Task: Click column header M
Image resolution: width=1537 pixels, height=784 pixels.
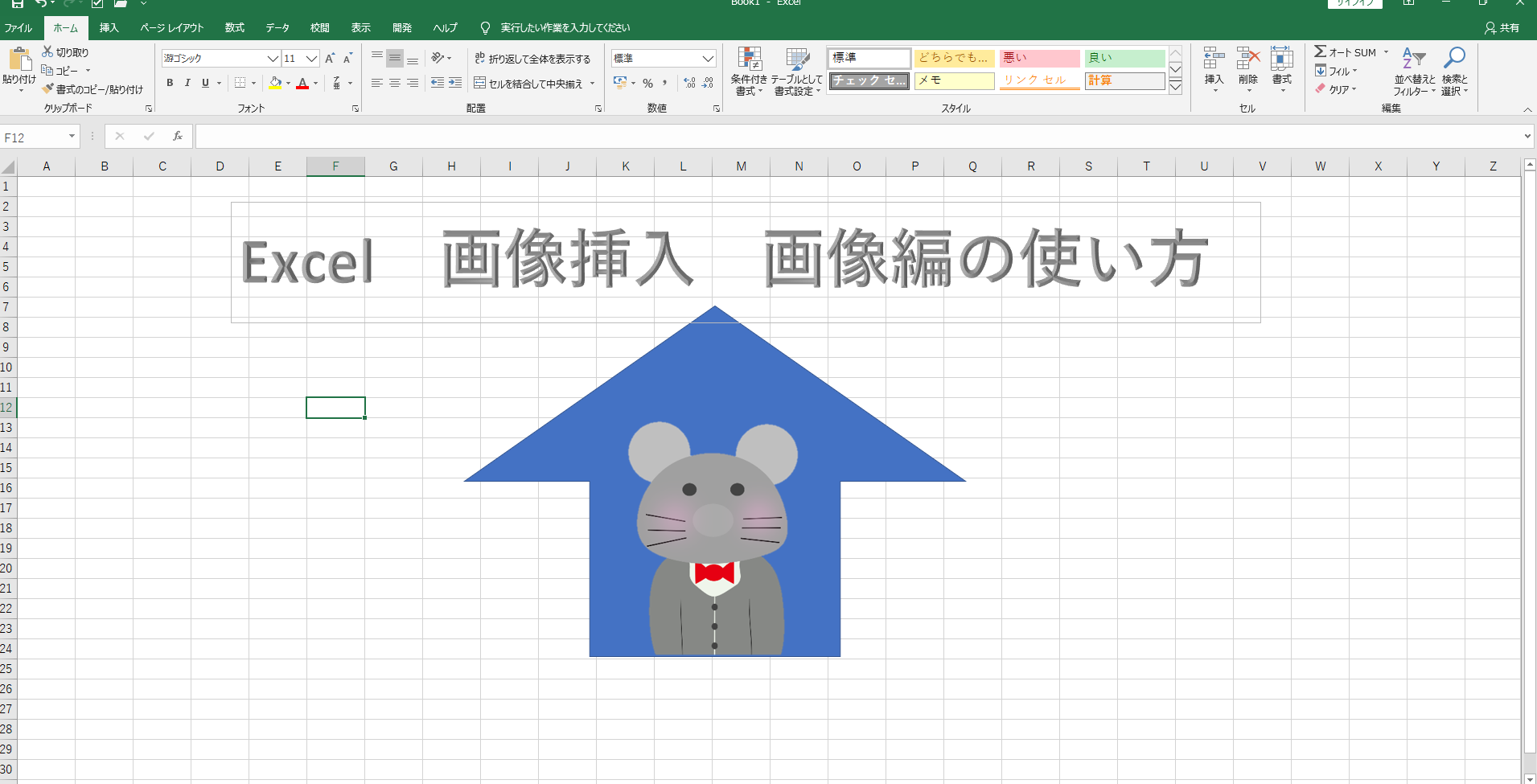Action: point(741,166)
